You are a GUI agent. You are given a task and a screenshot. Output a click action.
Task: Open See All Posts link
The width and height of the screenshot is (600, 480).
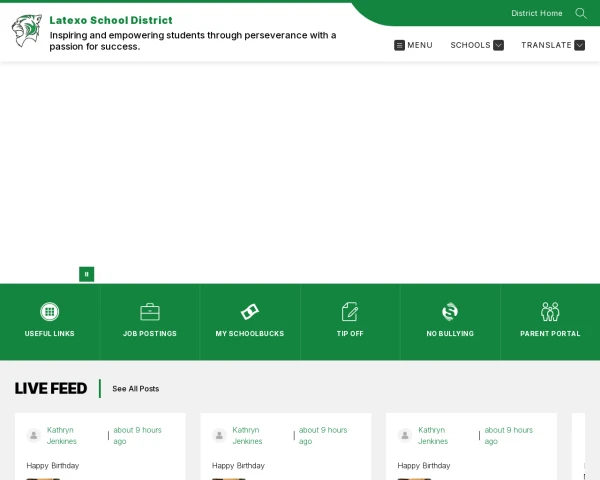[x=135, y=389]
